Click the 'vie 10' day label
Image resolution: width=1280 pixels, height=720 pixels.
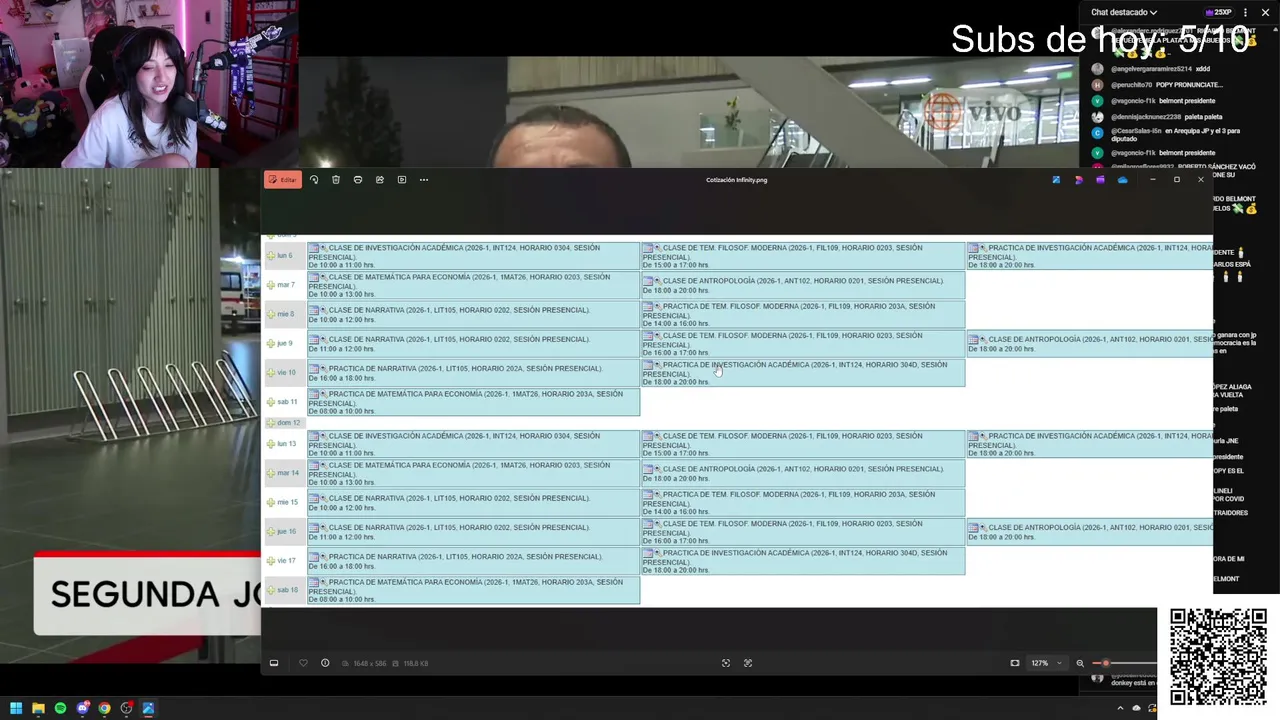[286, 372]
